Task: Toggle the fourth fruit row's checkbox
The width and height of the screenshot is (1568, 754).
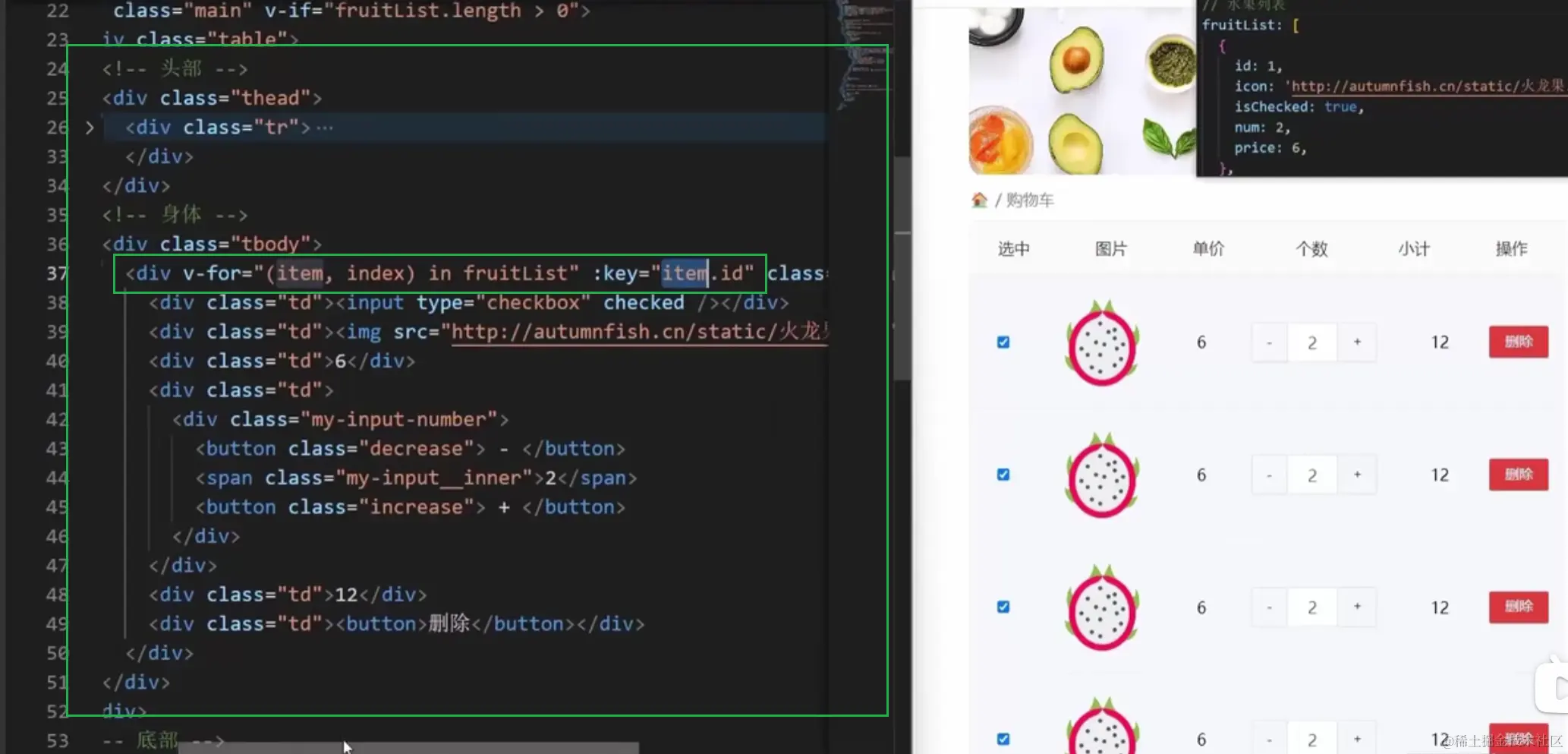Action: coord(1003,739)
